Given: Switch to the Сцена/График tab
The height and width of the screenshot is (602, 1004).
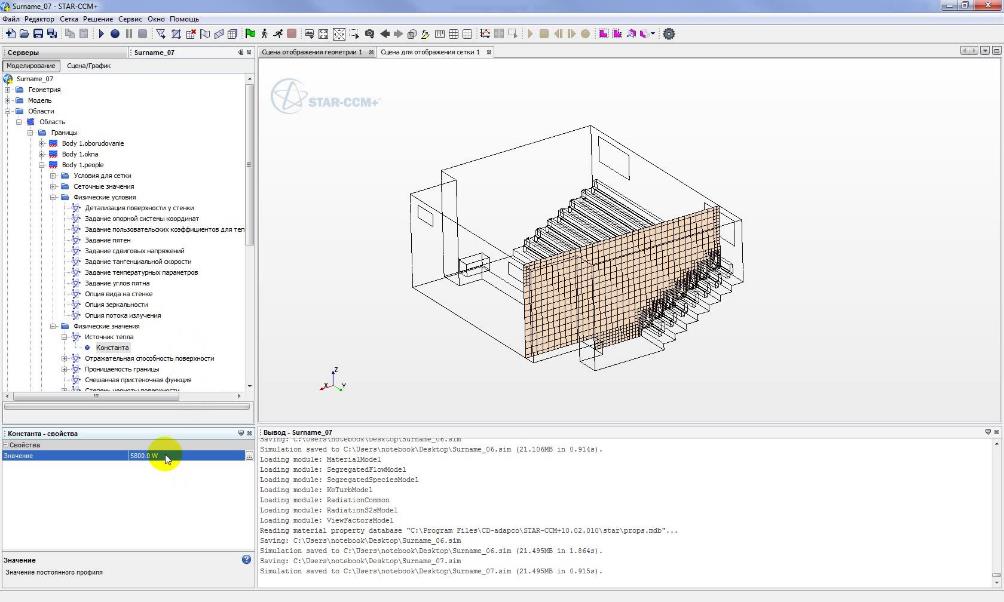Looking at the screenshot, I should [88, 66].
